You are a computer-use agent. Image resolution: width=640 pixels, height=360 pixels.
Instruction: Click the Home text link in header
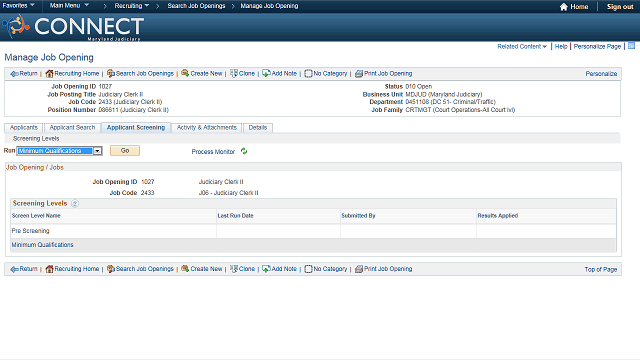pyautogui.click(x=579, y=7)
